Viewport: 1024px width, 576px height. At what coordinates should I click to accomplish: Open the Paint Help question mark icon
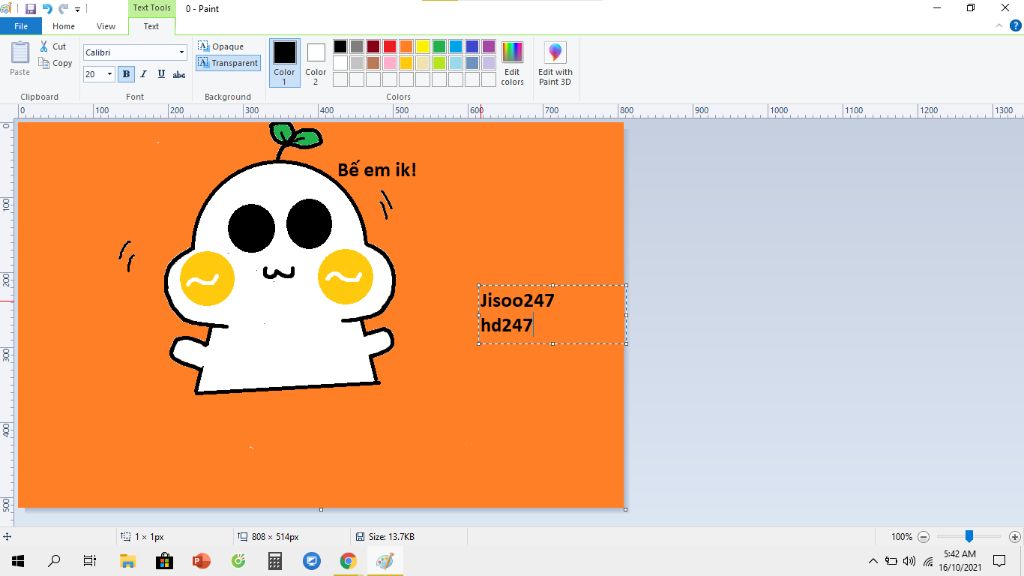(x=1015, y=25)
